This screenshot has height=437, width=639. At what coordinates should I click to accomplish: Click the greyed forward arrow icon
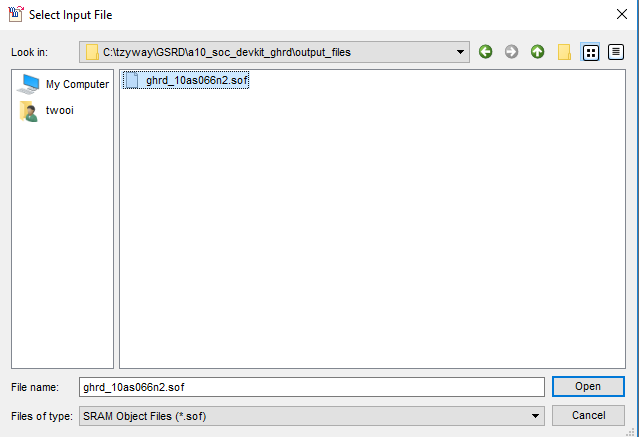click(511, 52)
